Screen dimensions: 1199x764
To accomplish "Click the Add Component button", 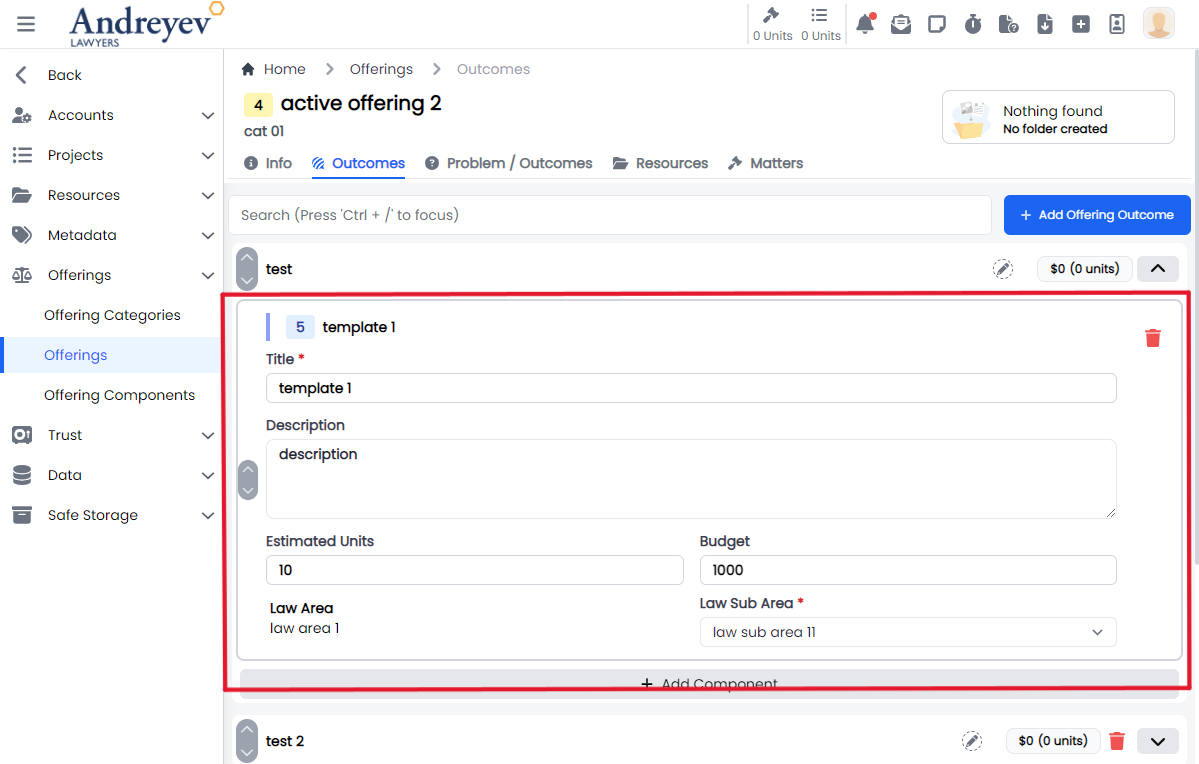I will coord(709,683).
